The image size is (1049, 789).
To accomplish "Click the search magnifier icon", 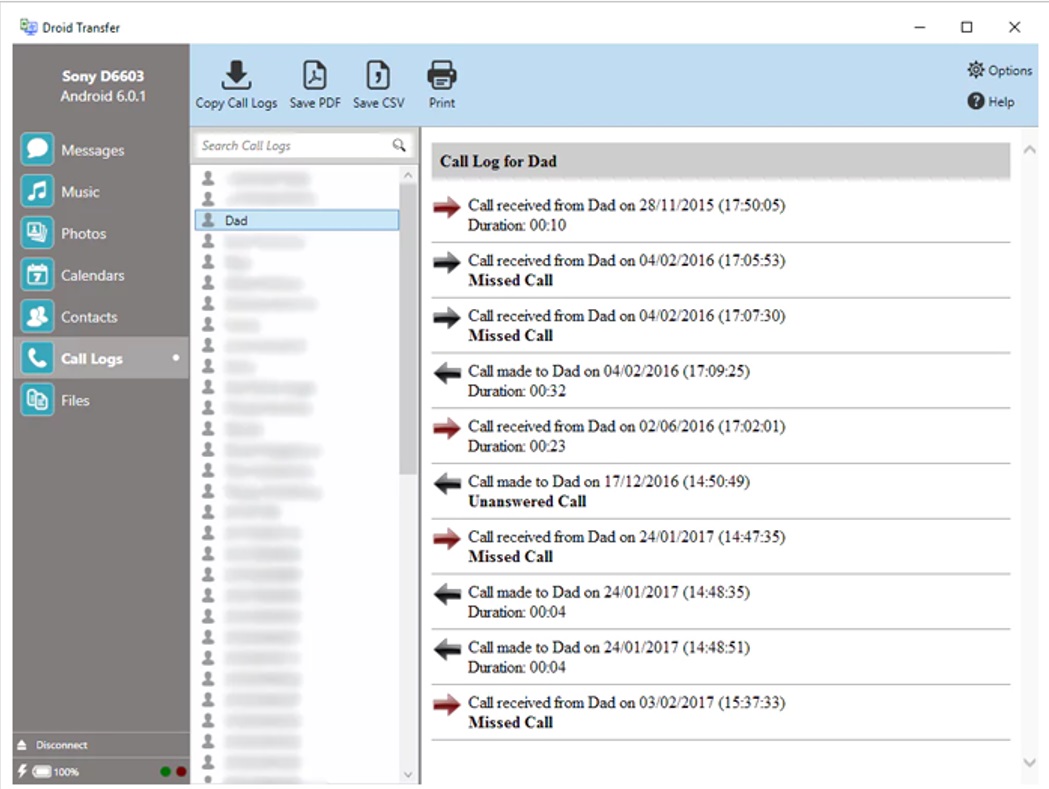I will coord(399,145).
